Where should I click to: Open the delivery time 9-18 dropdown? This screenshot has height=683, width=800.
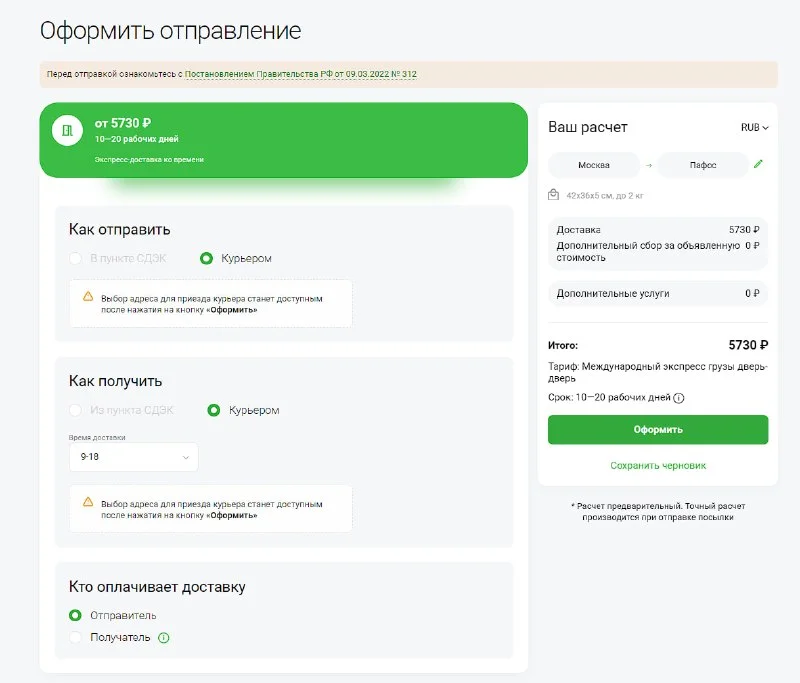[133, 457]
